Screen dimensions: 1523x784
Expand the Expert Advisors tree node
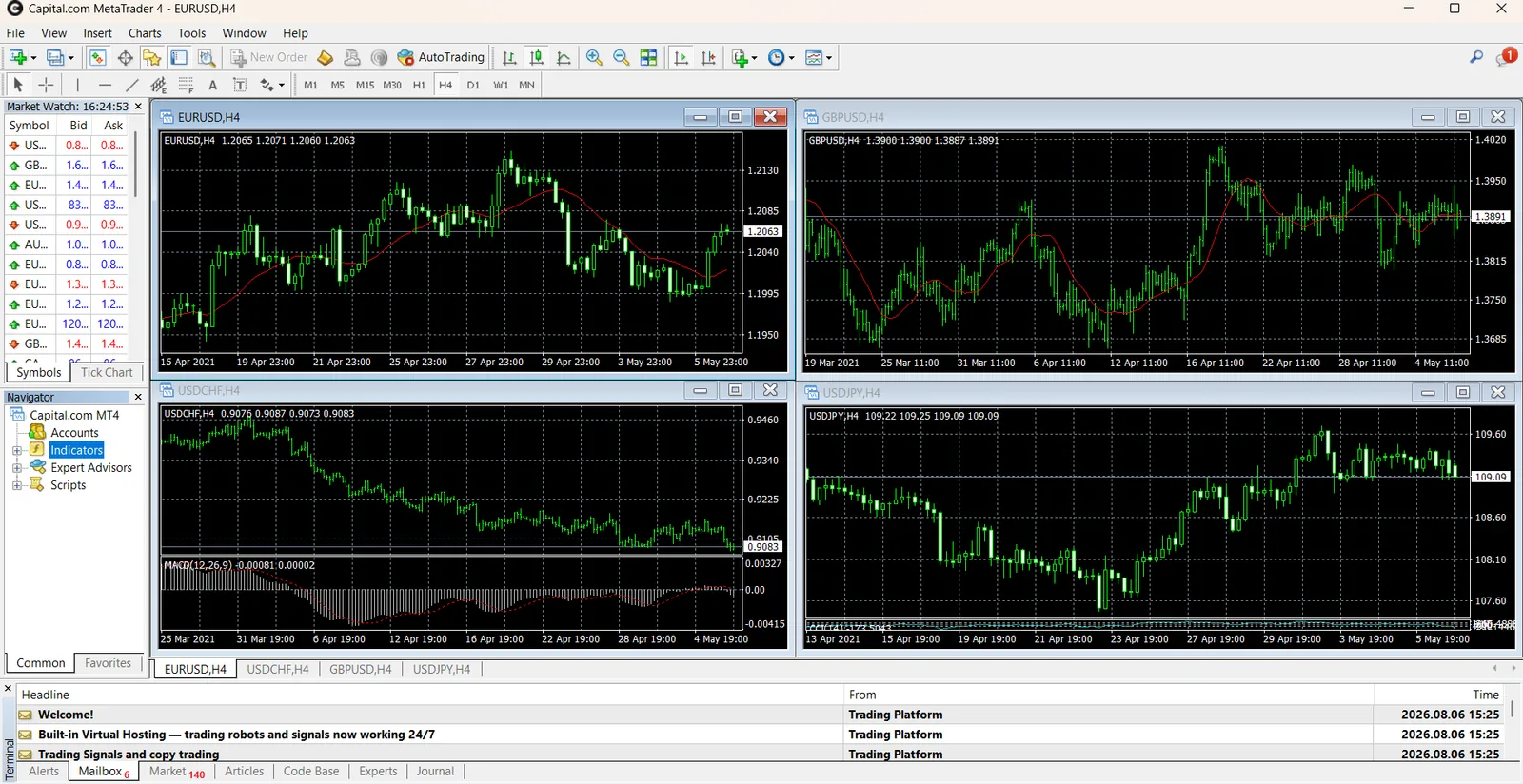(x=17, y=468)
